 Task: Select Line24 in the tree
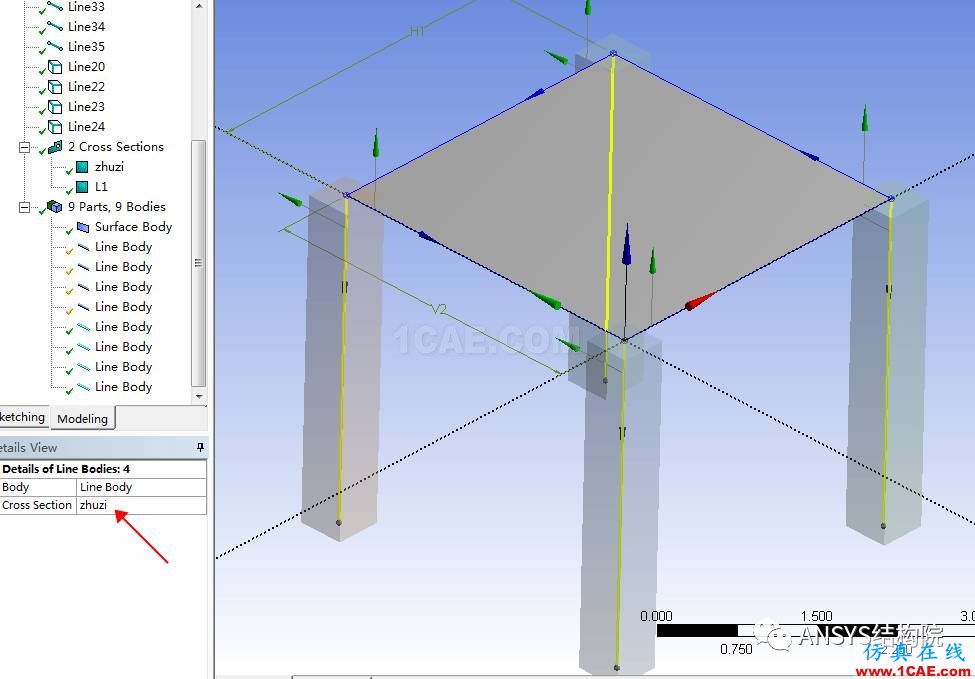(86, 127)
